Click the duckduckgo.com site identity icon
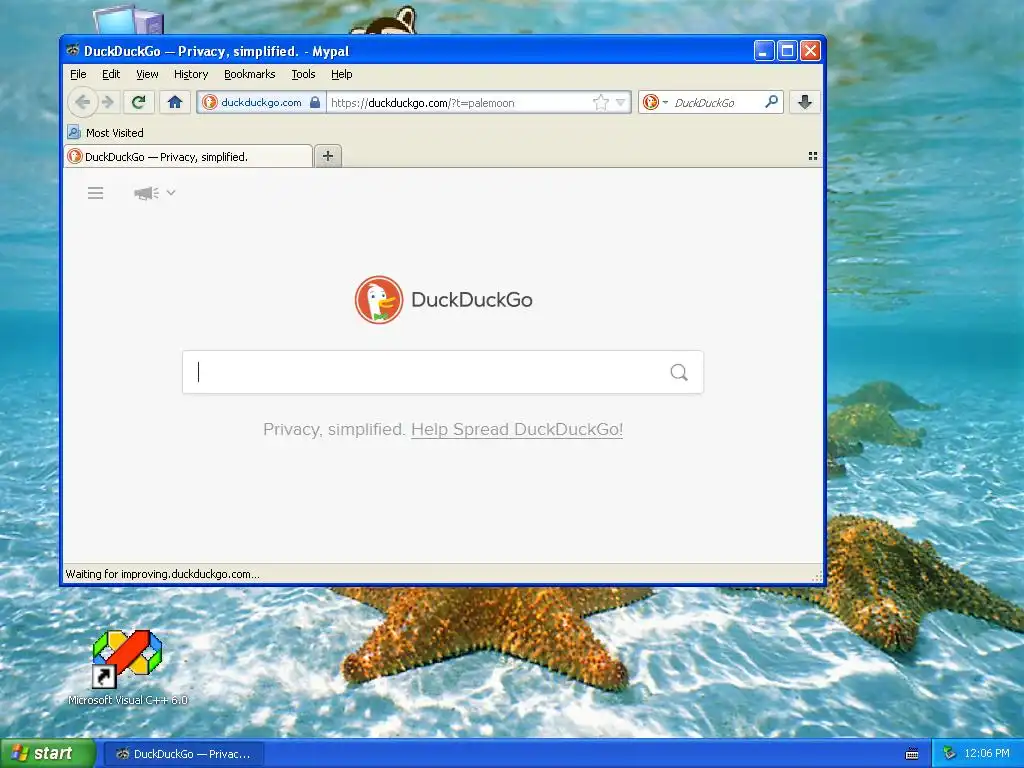This screenshot has height=768, width=1024. [x=210, y=103]
